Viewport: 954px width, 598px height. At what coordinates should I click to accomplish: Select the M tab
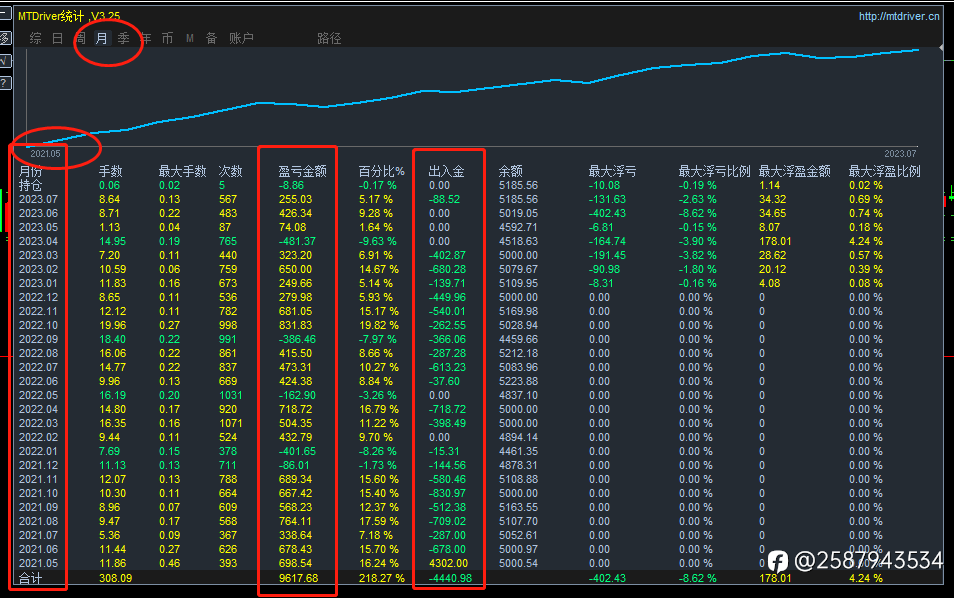click(x=190, y=38)
